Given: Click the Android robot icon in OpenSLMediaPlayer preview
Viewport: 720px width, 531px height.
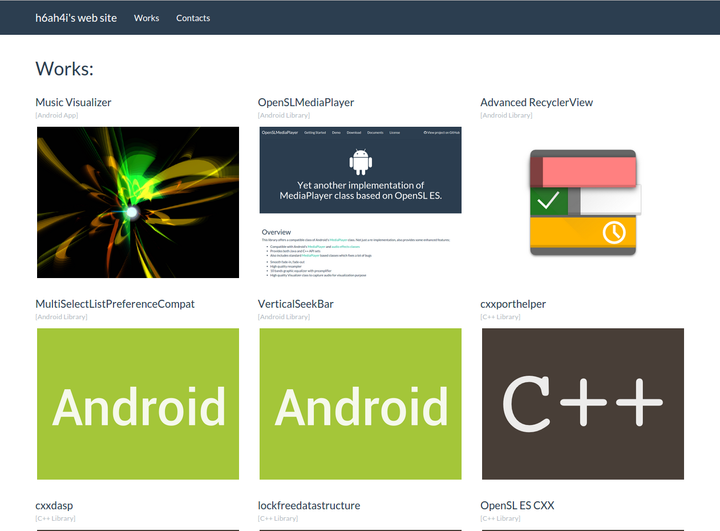Looking at the screenshot, I should [360, 162].
